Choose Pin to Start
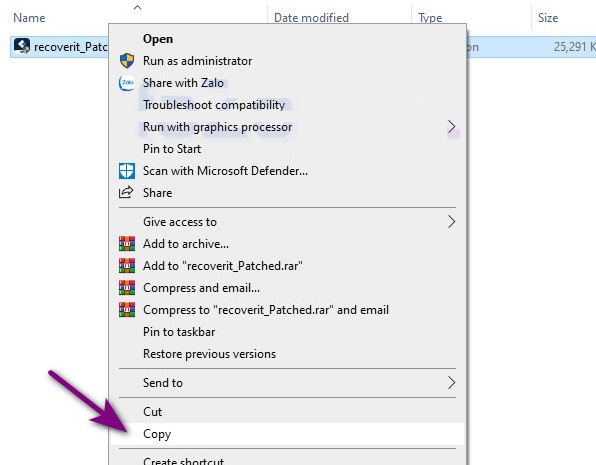 click(288, 149)
